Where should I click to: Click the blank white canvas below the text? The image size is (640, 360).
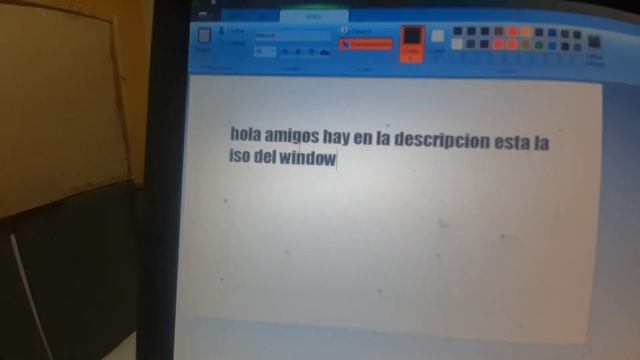pyautogui.click(x=388, y=245)
